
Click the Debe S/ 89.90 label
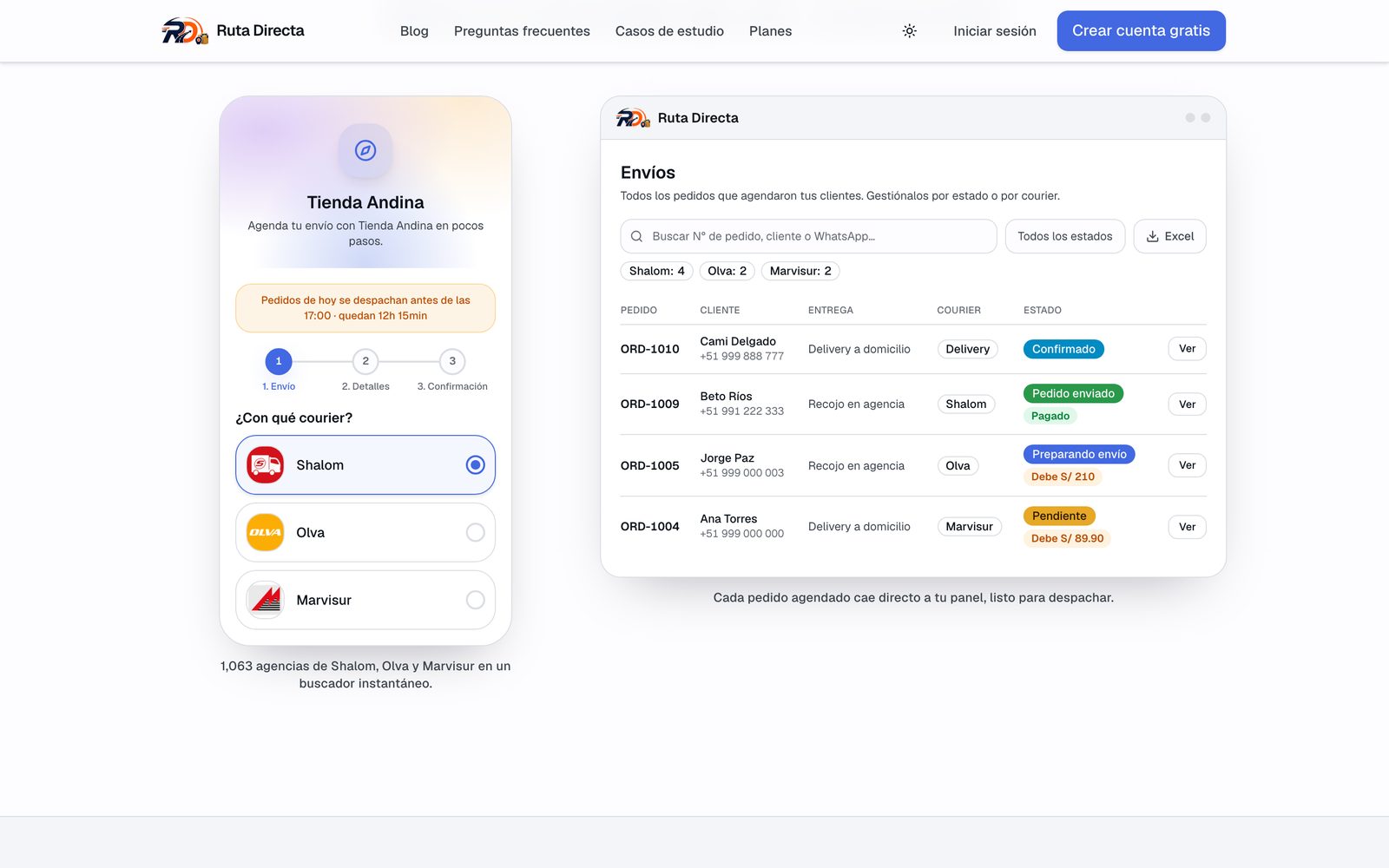pyautogui.click(x=1067, y=538)
